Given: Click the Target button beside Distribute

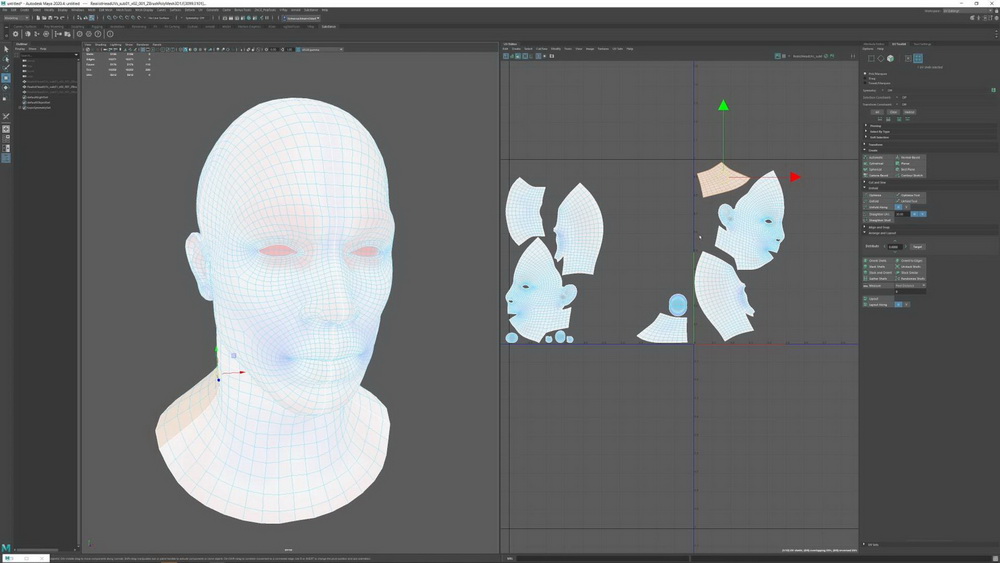Looking at the screenshot, I should [x=918, y=247].
